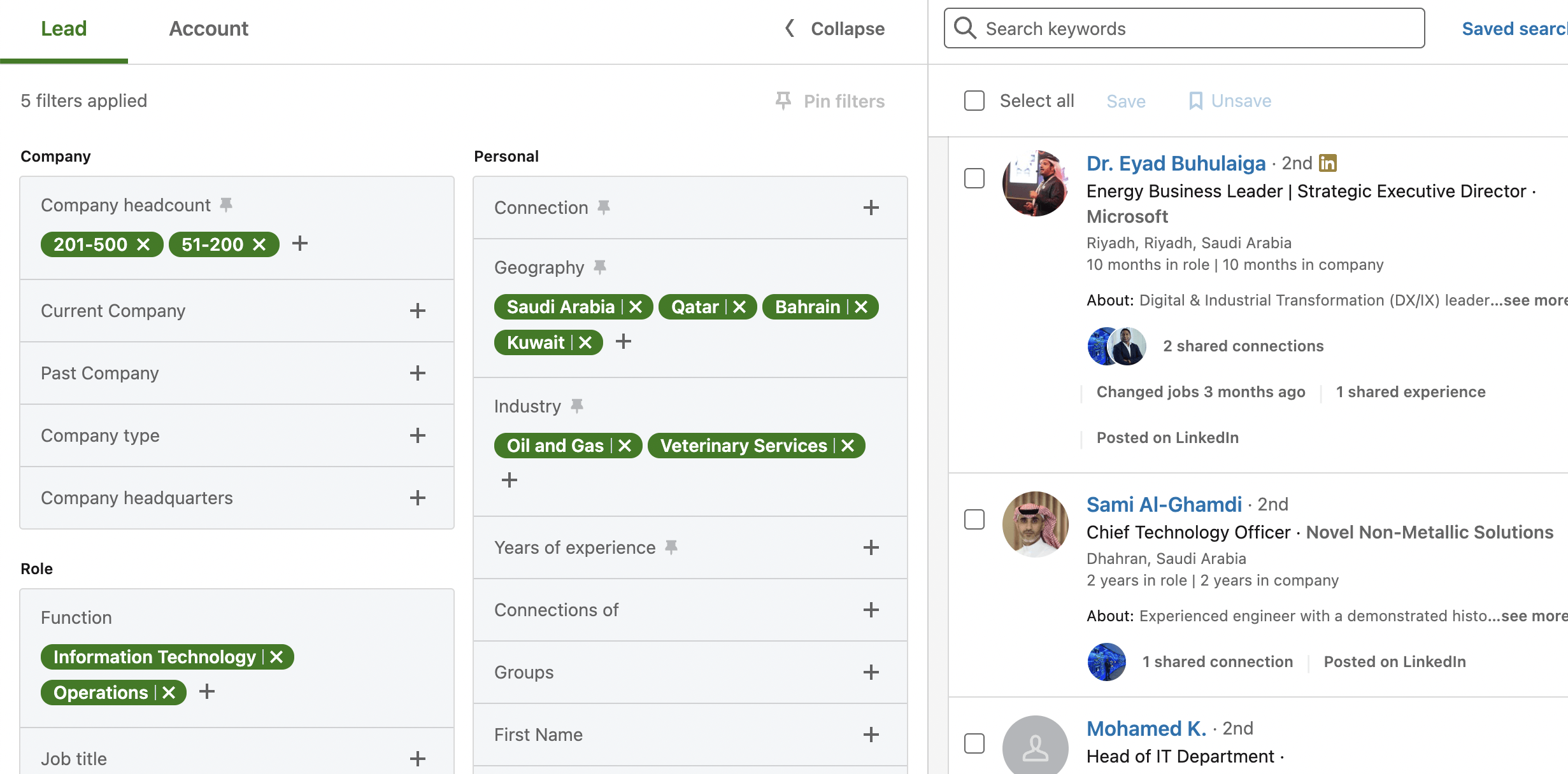Click Dr. Eyad Buhulaiga's profile photo
Screen dimensions: 1568x774
pyautogui.click(x=1035, y=183)
